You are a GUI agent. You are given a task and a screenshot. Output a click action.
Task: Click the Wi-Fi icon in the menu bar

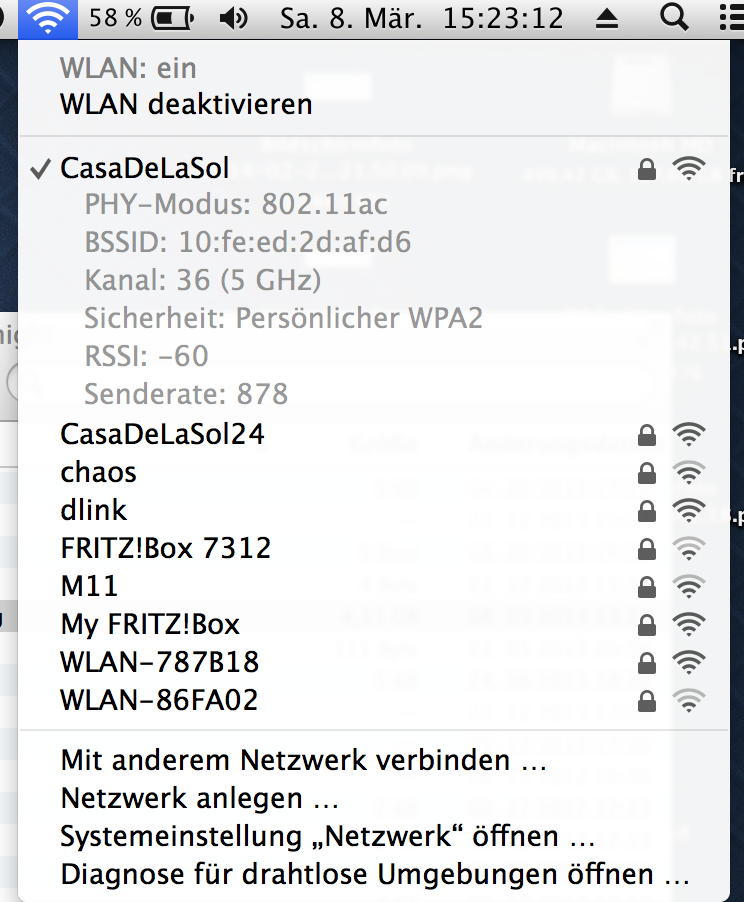coord(48,18)
